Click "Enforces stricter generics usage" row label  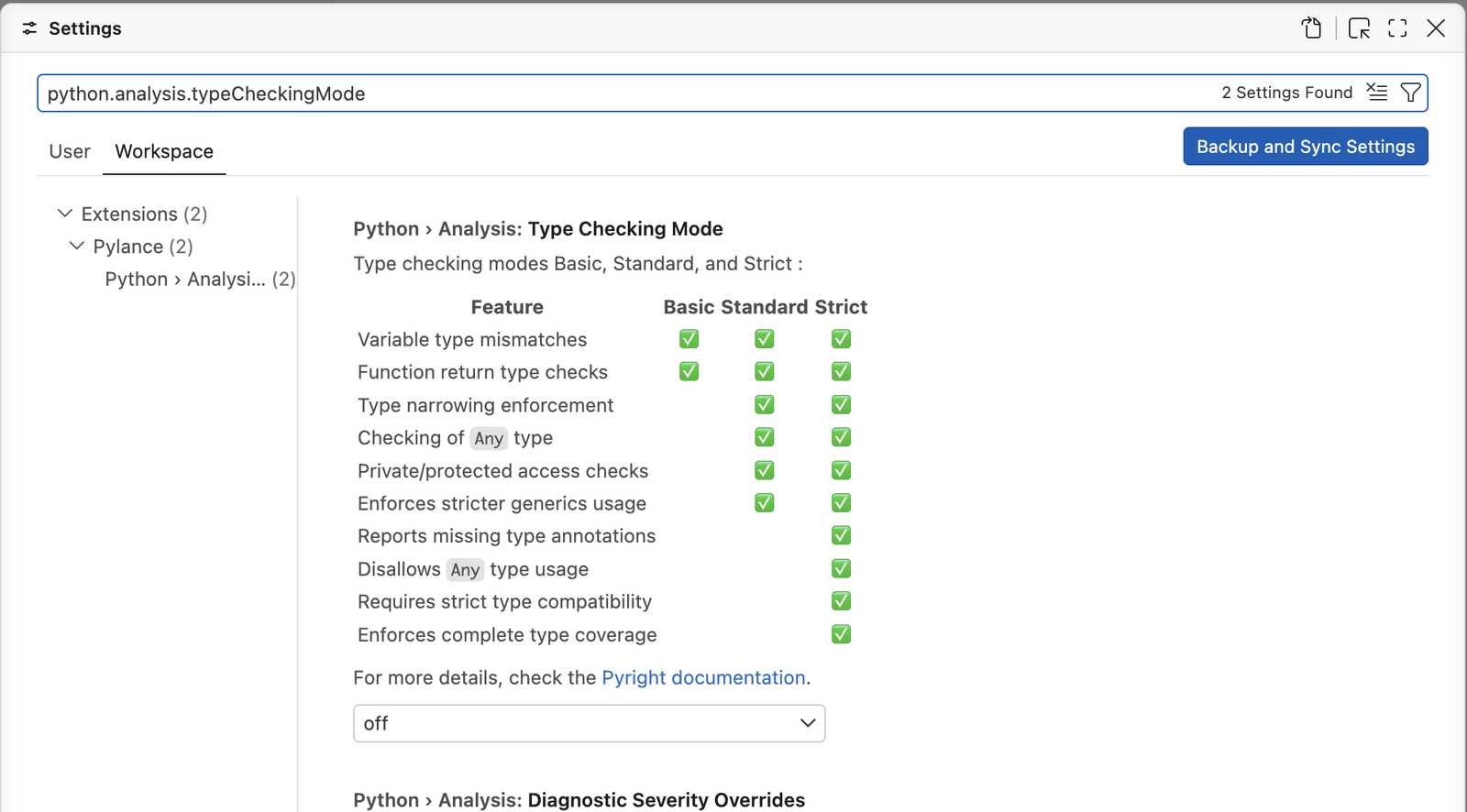(502, 503)
